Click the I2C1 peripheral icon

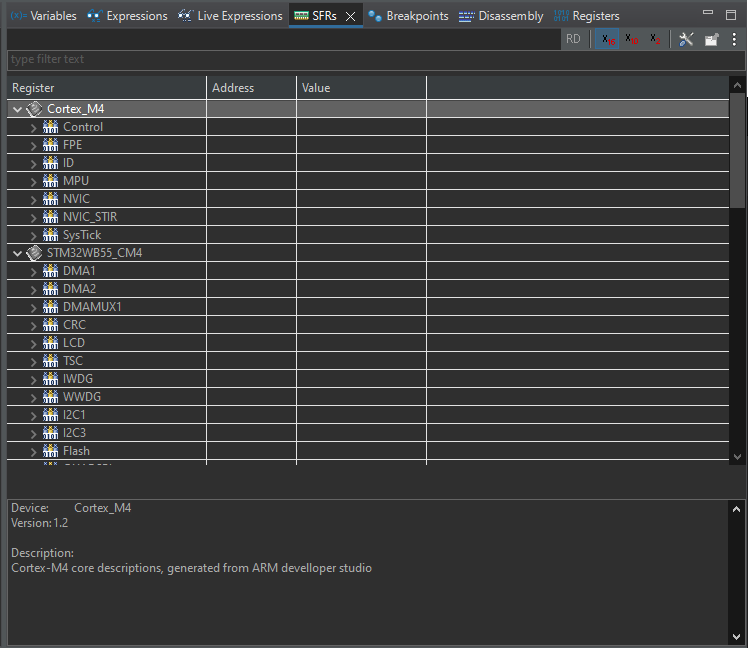(x=51, y=415)
